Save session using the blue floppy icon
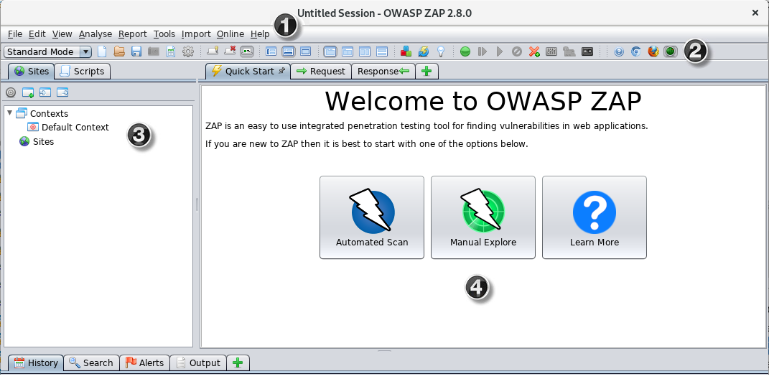The image size is (771, 375). coord(136,52)
